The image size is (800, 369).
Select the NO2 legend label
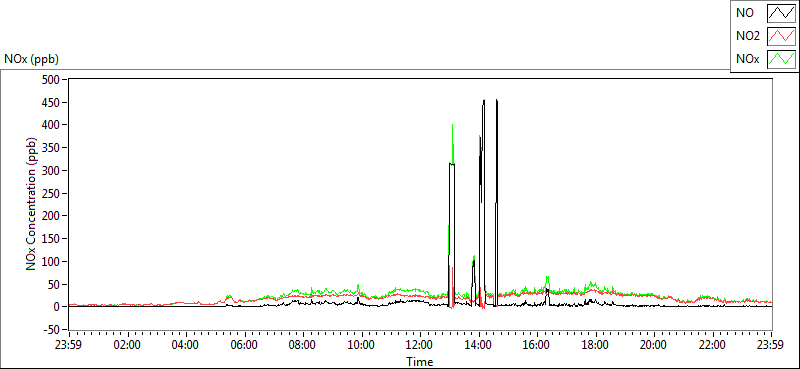(x=746, y=36)
